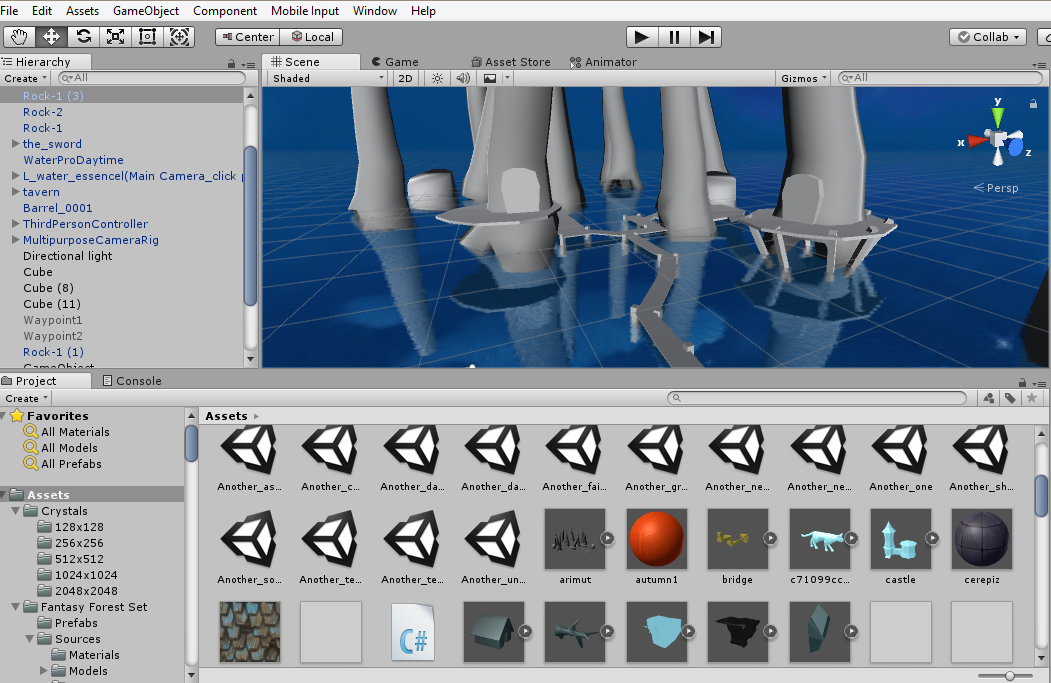Expand tavern object in Hierarchy
This screenshot has height=683, width=1051.
pos(15,192)
